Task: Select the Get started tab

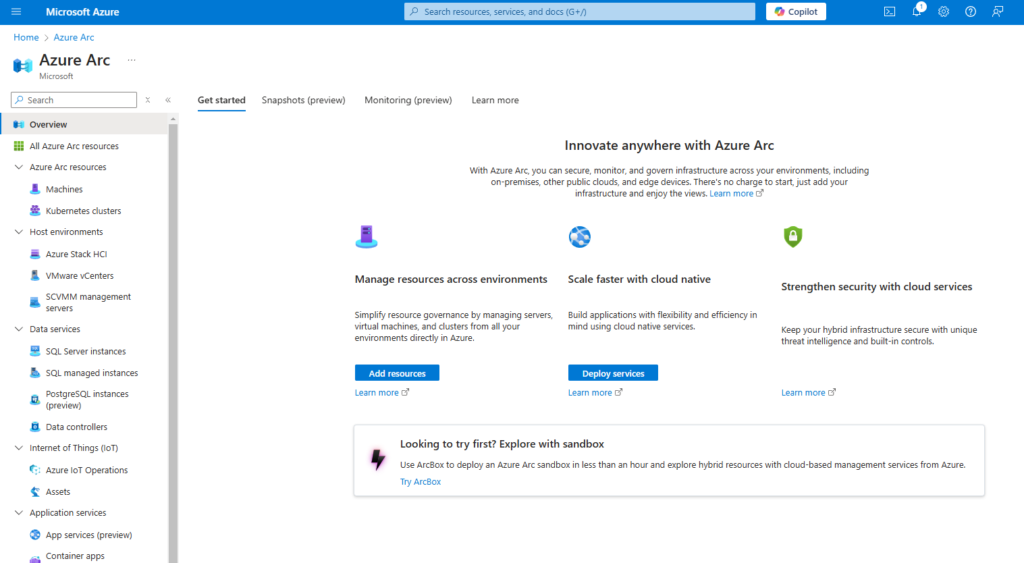Action: pos(221,100)
